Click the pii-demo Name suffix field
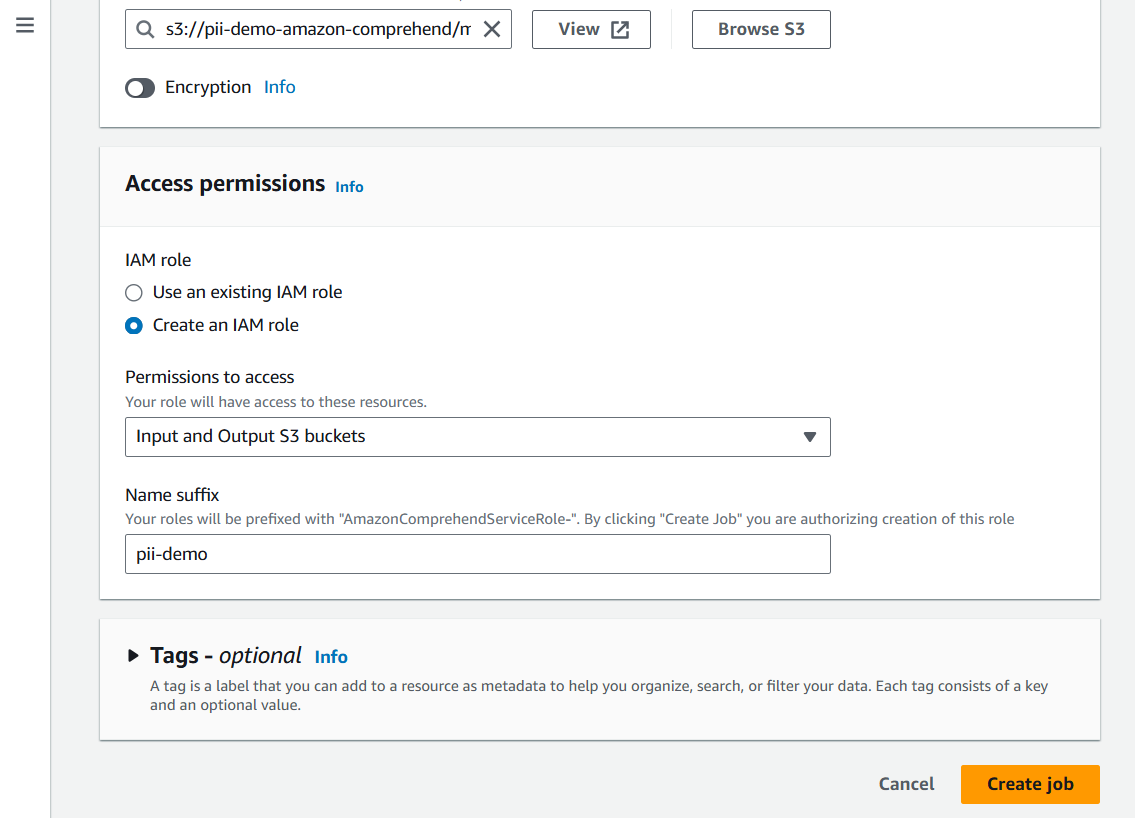1135x818 pixels. 477,554
